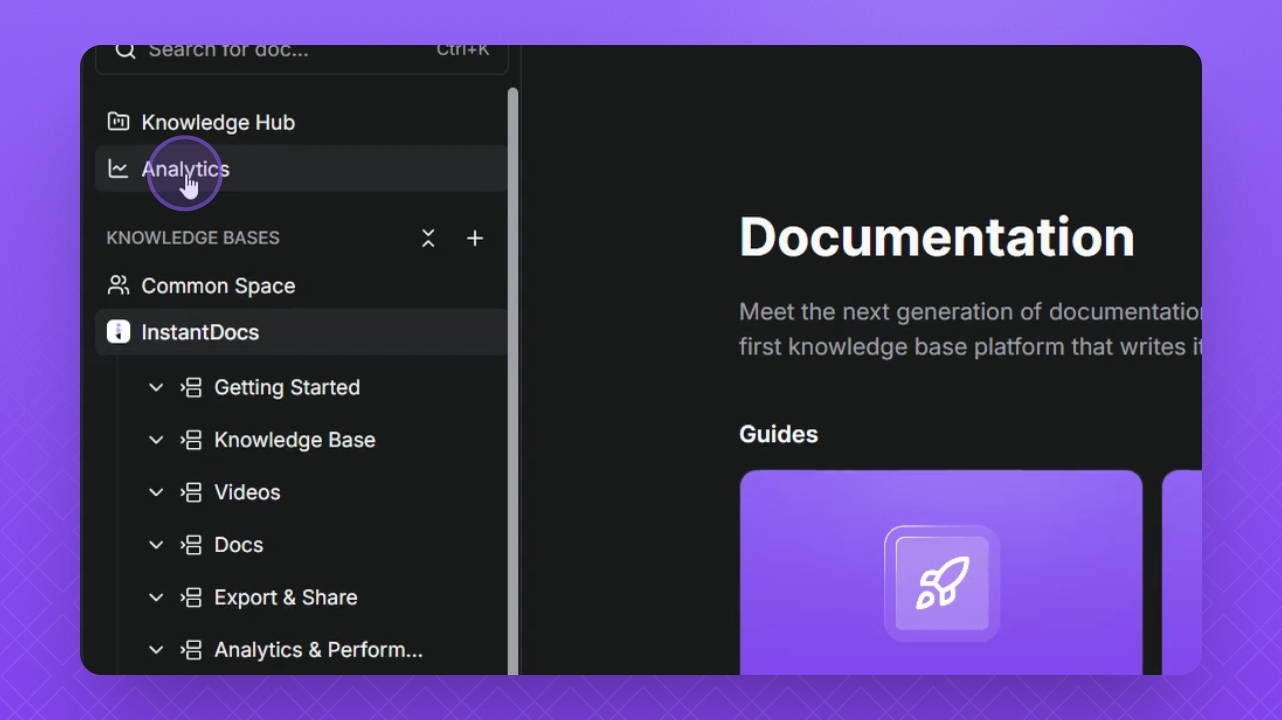Click the Videos section icon
The height and width of the screenshot is (720, 1282).
tap(191, 492)
